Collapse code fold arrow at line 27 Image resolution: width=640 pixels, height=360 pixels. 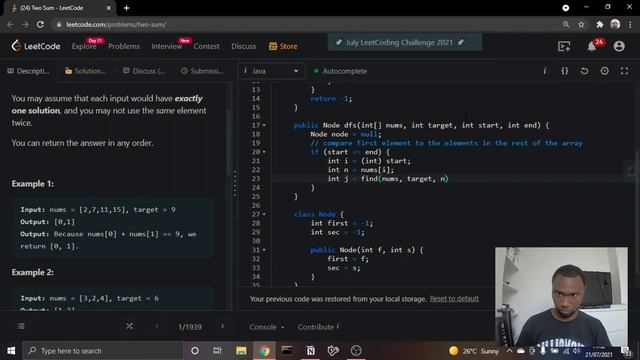pos(264,214)
